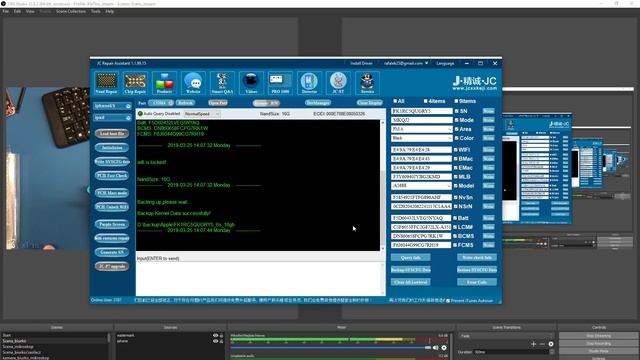Viewport: 640px width, 360px height.
Task: Toggle the Batt checkbox
Action: [x=456, y=218]
